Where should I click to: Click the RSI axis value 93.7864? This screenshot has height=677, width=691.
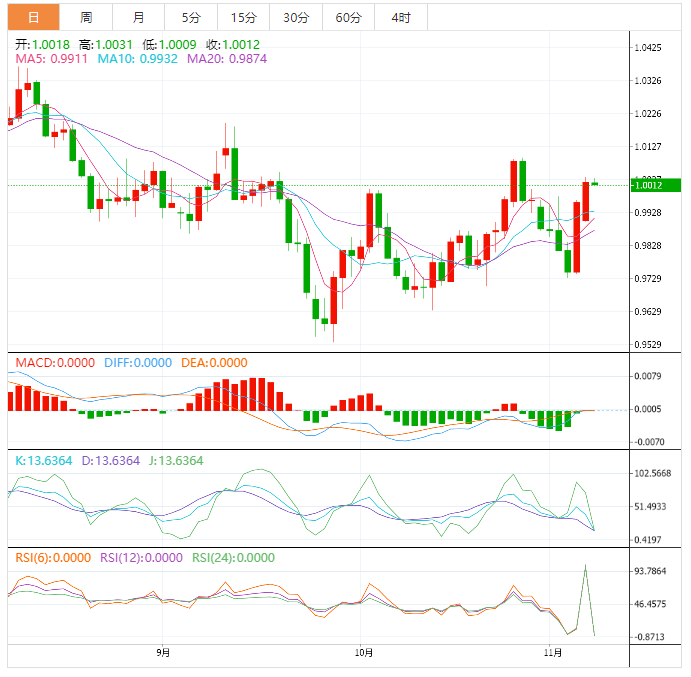[x=650, y=571]
